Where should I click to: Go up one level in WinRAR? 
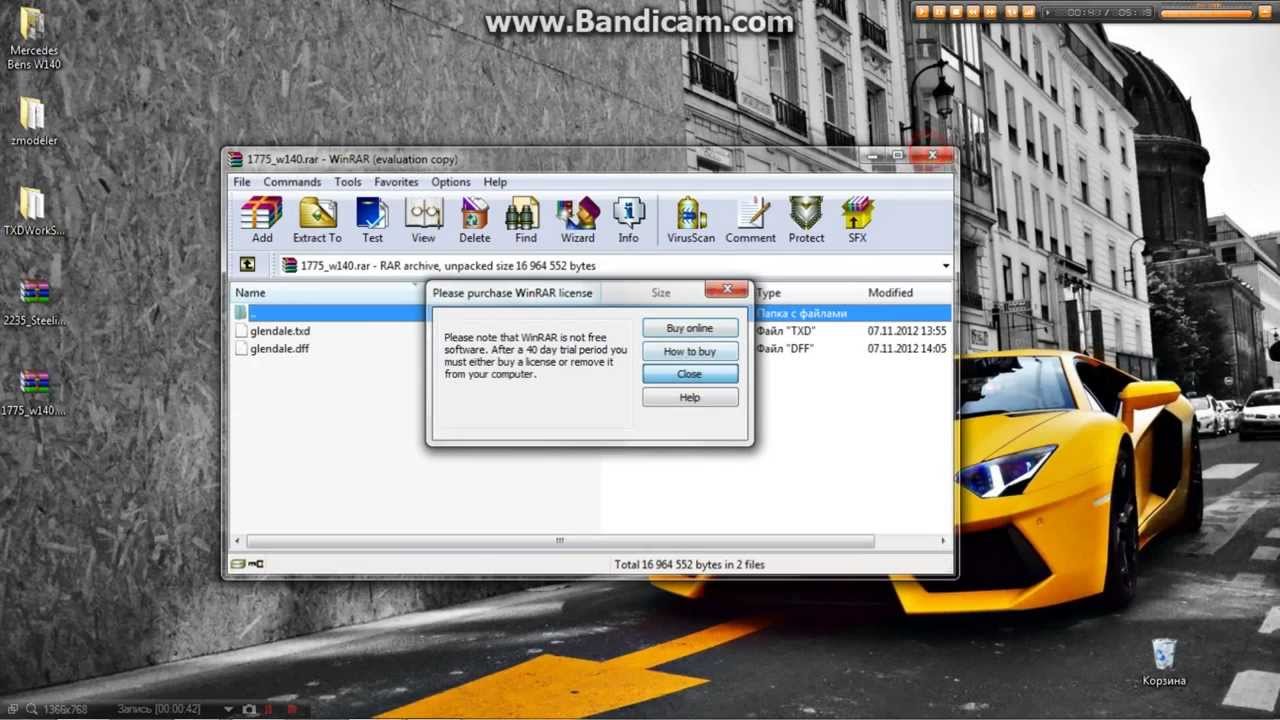point(247,265)
